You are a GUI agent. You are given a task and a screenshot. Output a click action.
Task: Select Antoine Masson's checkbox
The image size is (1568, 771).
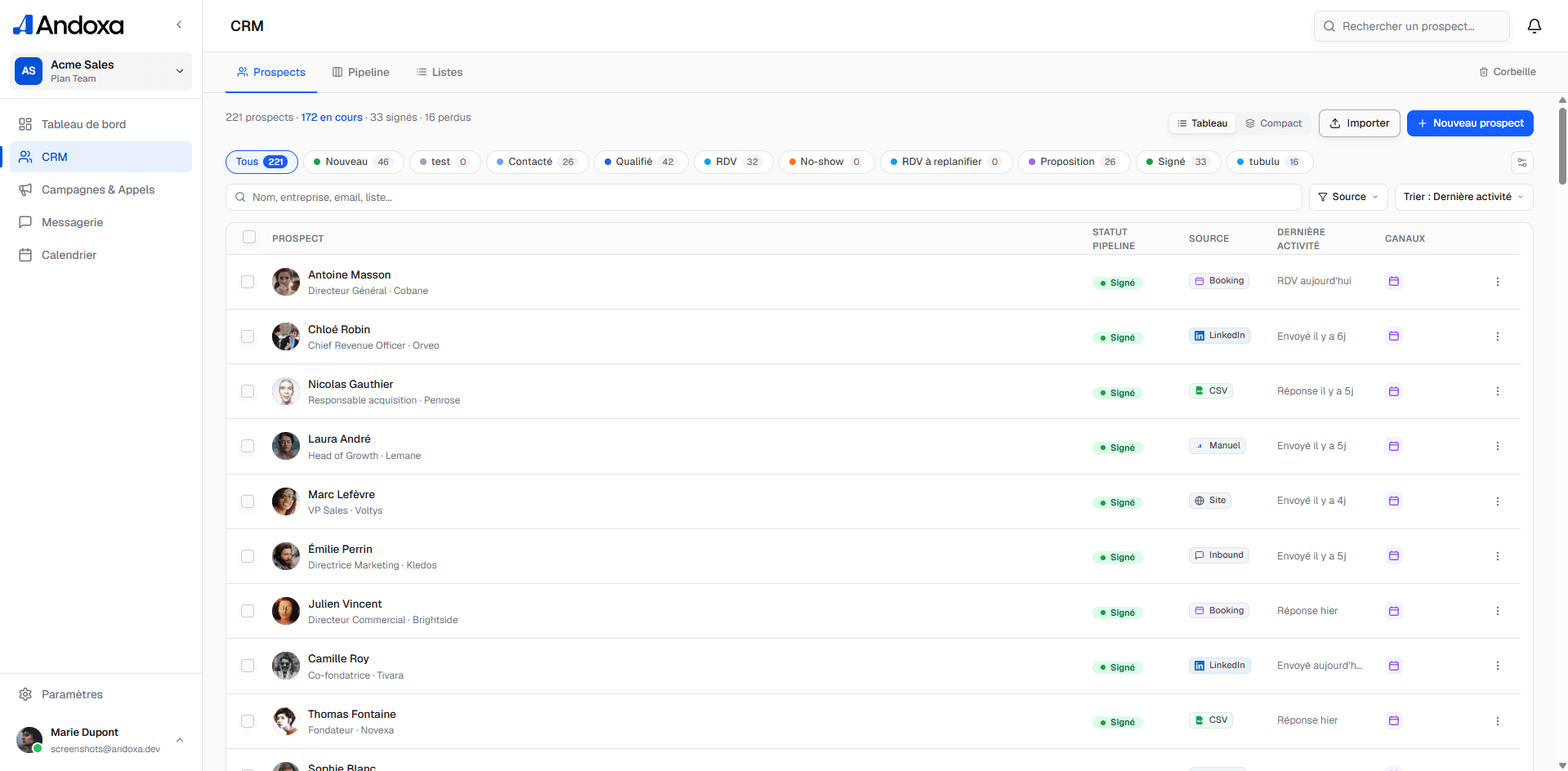pyautogui.click(x=248, y=282)
